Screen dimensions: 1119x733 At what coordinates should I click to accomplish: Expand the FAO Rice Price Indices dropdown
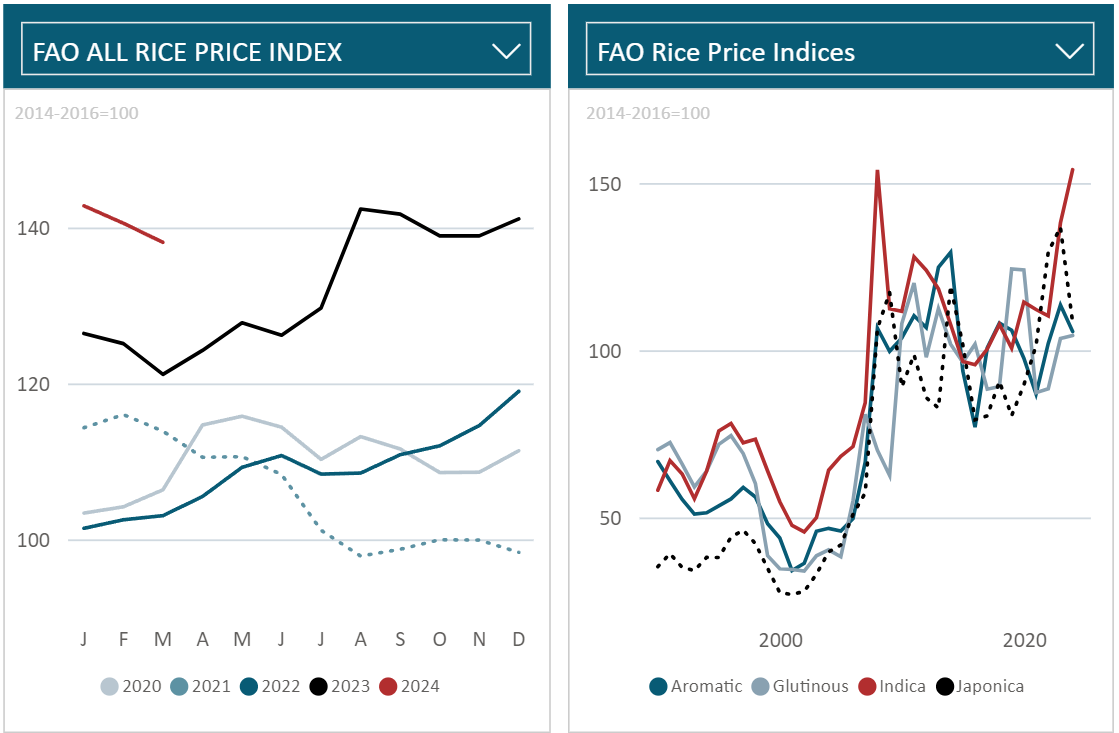pos(840,51)
